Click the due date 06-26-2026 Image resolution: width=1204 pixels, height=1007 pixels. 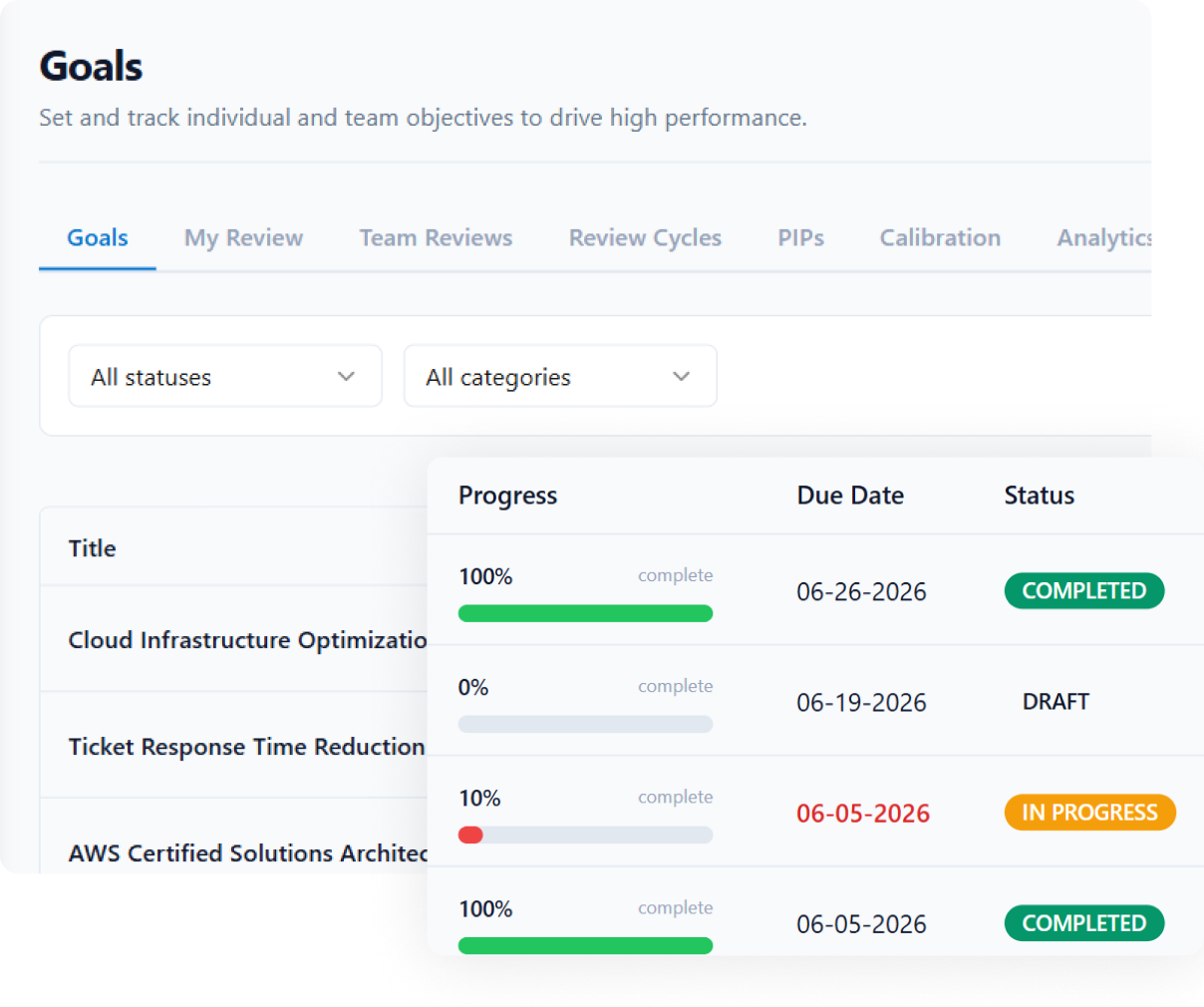coord(861,592)
